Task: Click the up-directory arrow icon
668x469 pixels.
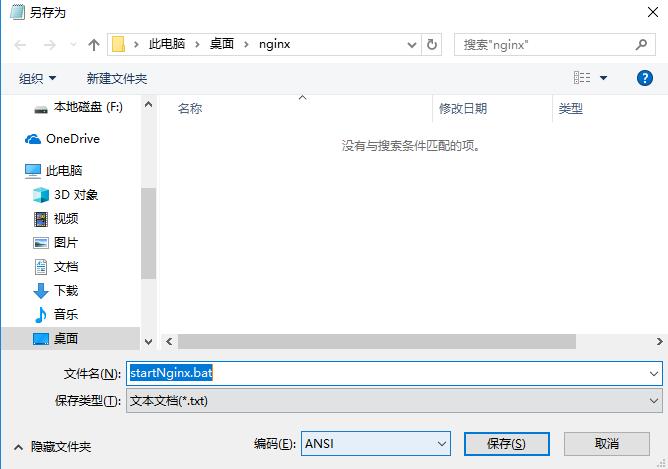Action: pyautogui.click(x=94, y=45)
